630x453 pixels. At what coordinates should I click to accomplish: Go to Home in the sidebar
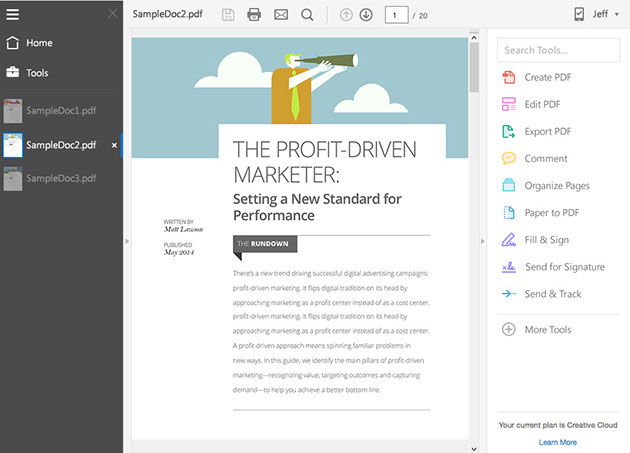pos(40,43)
